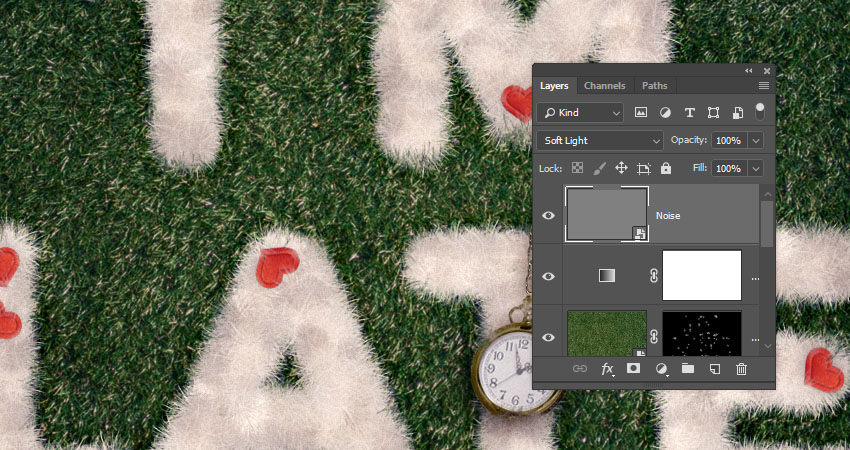
Task: Click the Fill value field
Action: coord(729,169)
